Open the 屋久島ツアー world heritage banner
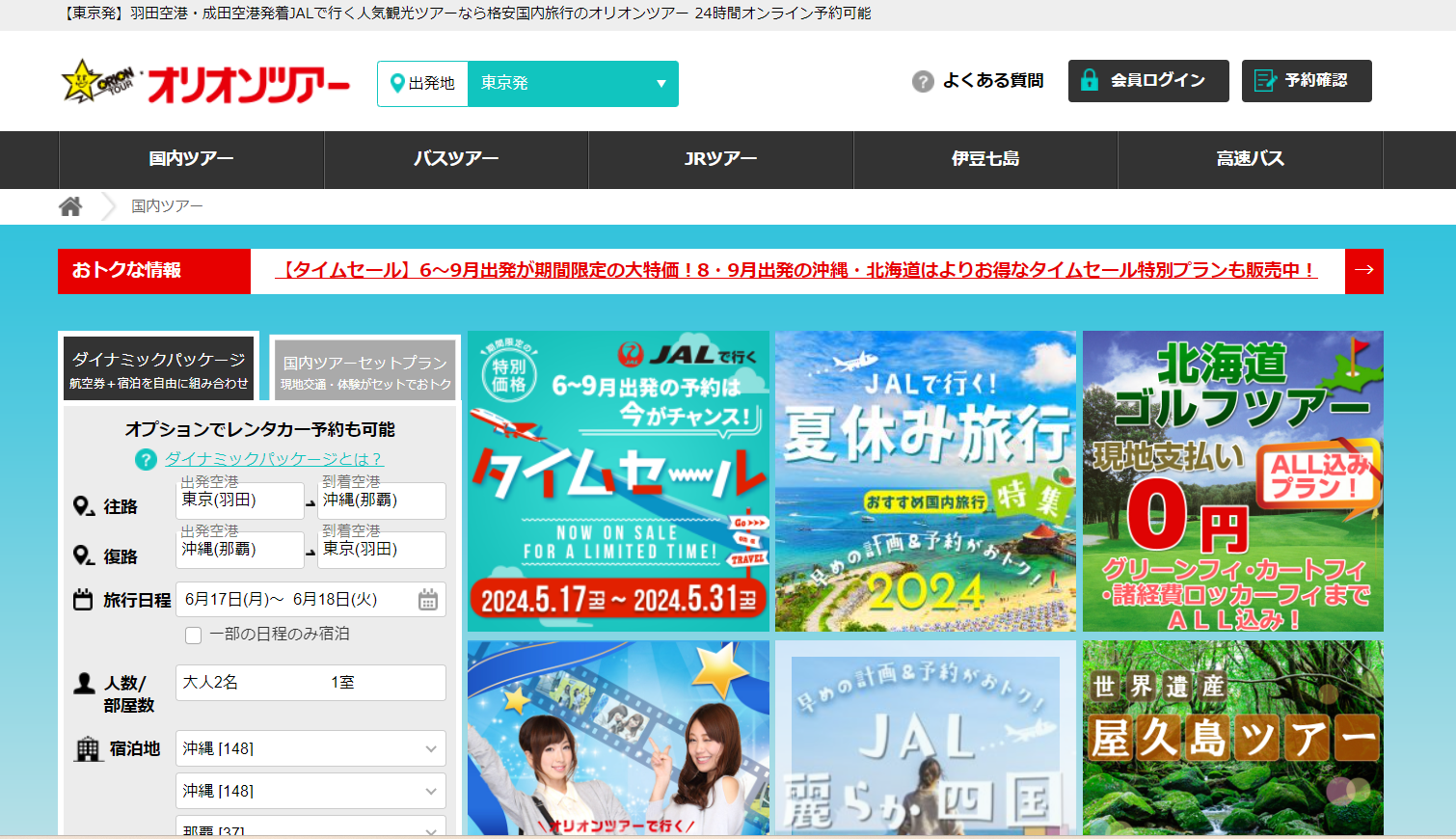1456x839 pixels. (1233, 738)
